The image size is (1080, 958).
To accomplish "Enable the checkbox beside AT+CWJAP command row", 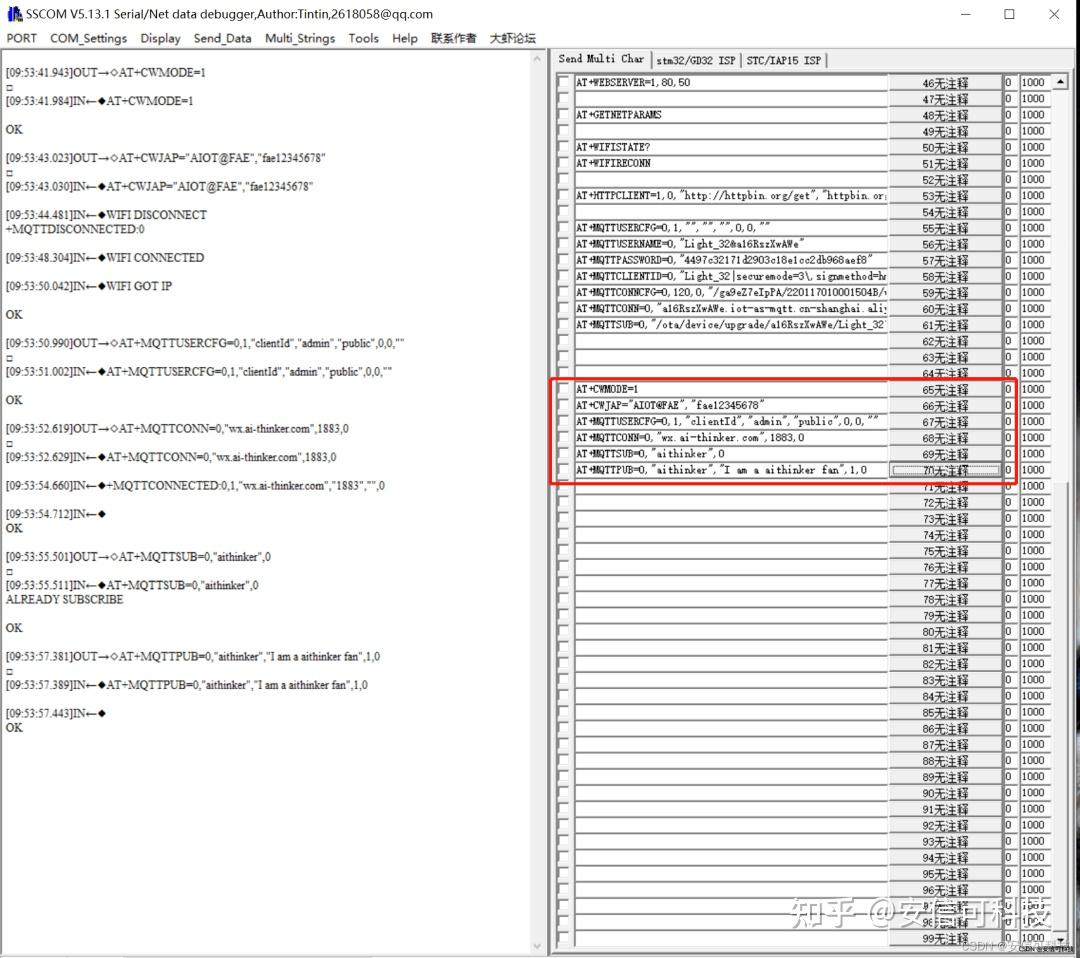I will click(x=562, y=405).
